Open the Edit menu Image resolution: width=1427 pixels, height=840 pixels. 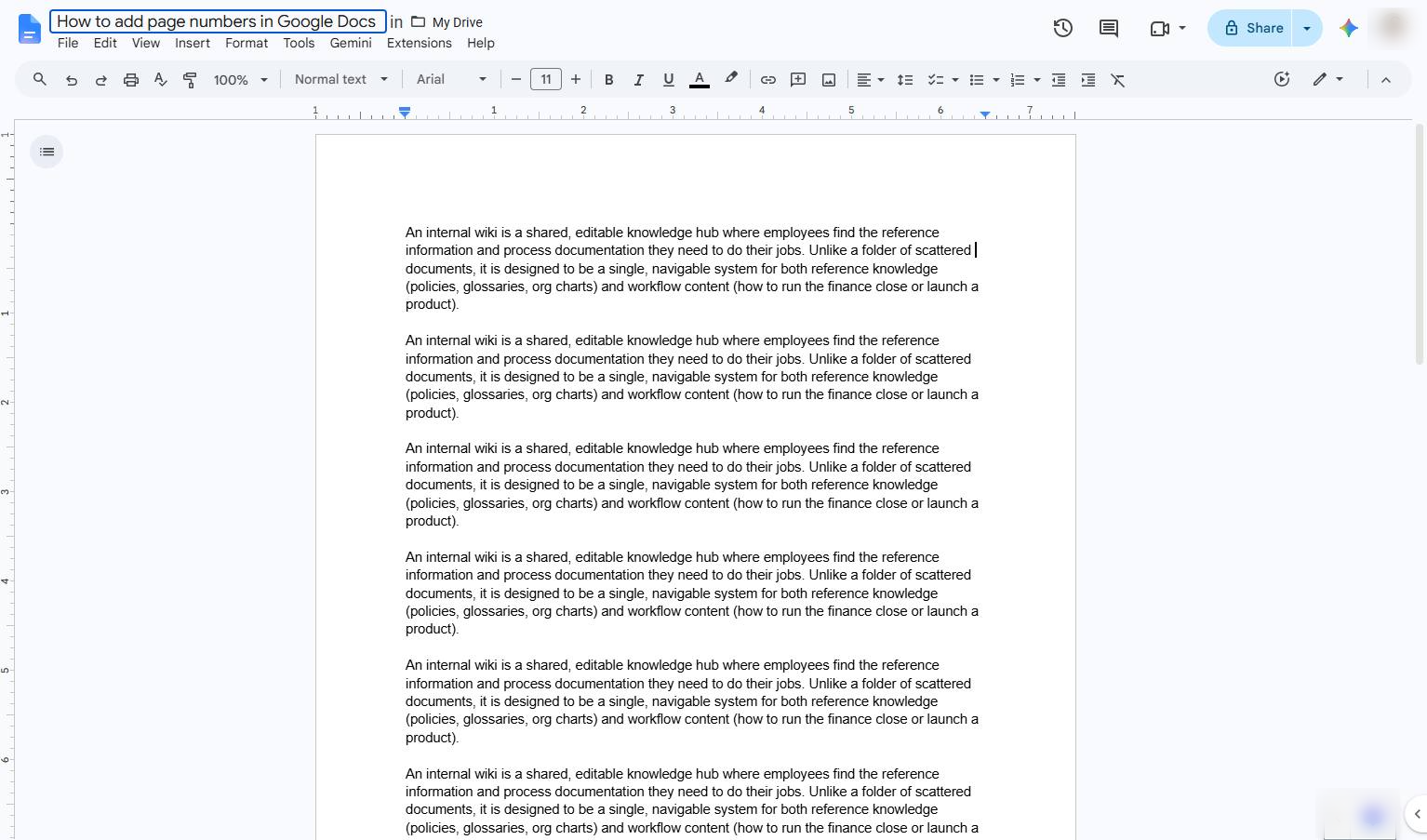tap(105, 43)
